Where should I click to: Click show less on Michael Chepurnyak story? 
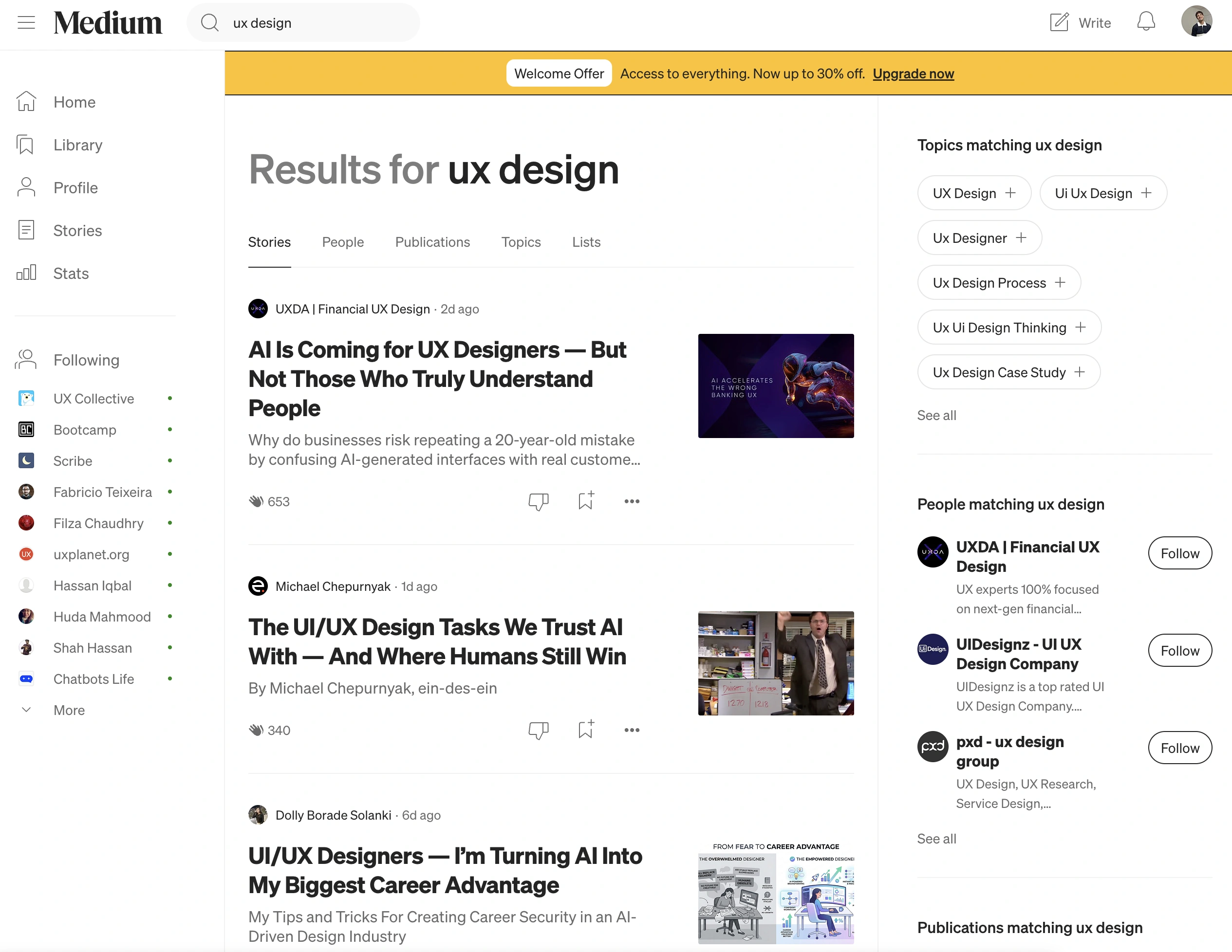point(538,730)
